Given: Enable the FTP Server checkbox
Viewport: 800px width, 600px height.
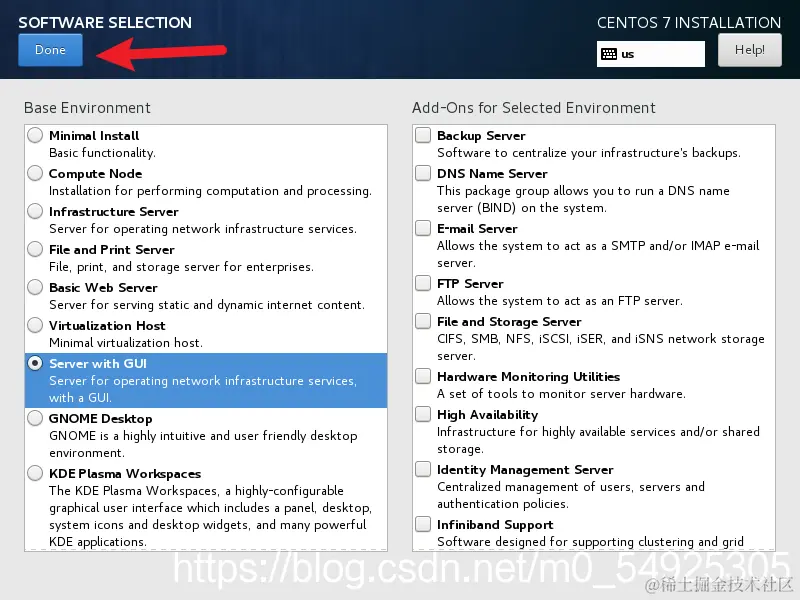Looking at the screenshot, I should point(423,283).
